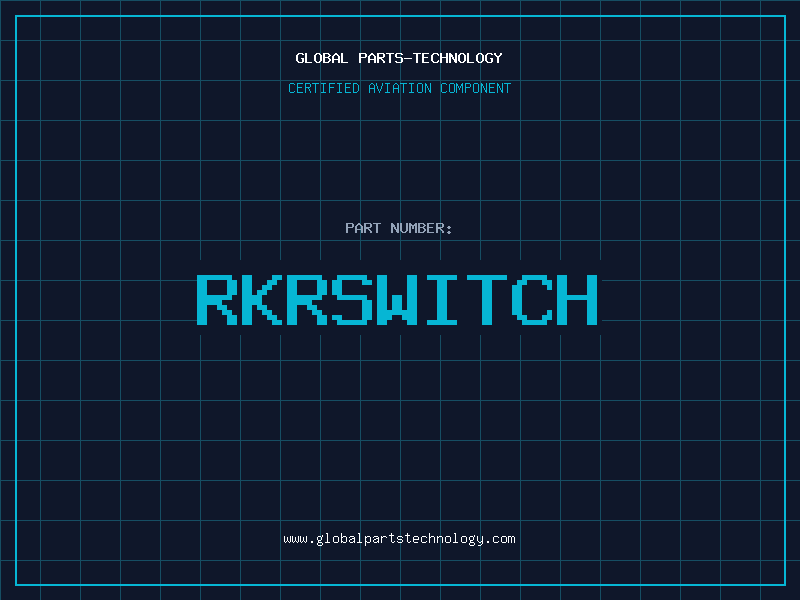800x600 pixels.
Task: Select the word CERTIFIED in the subtitle
Action: click(x=323, y=89)
